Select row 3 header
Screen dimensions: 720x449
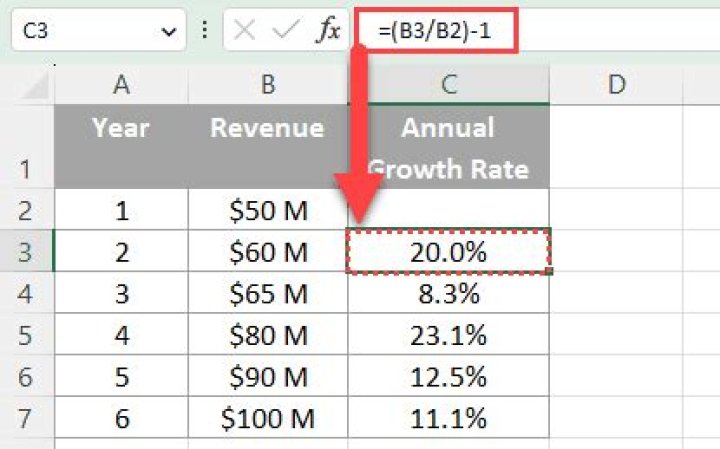click(x=26, y=252)
